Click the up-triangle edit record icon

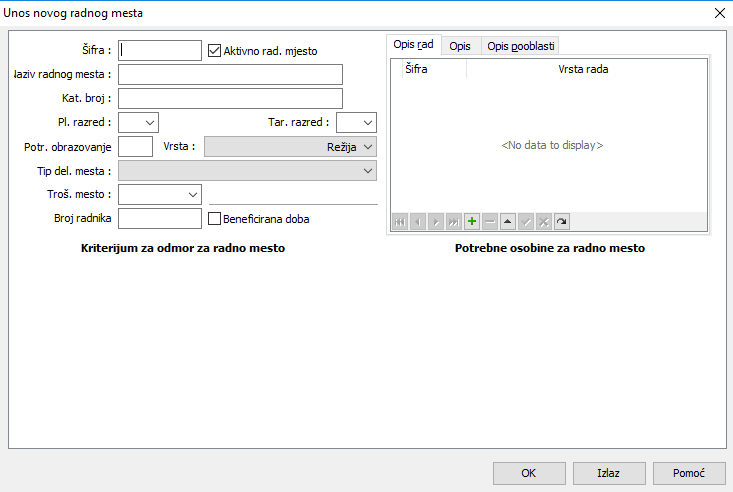pyautogui.click(x=508, y=221)
